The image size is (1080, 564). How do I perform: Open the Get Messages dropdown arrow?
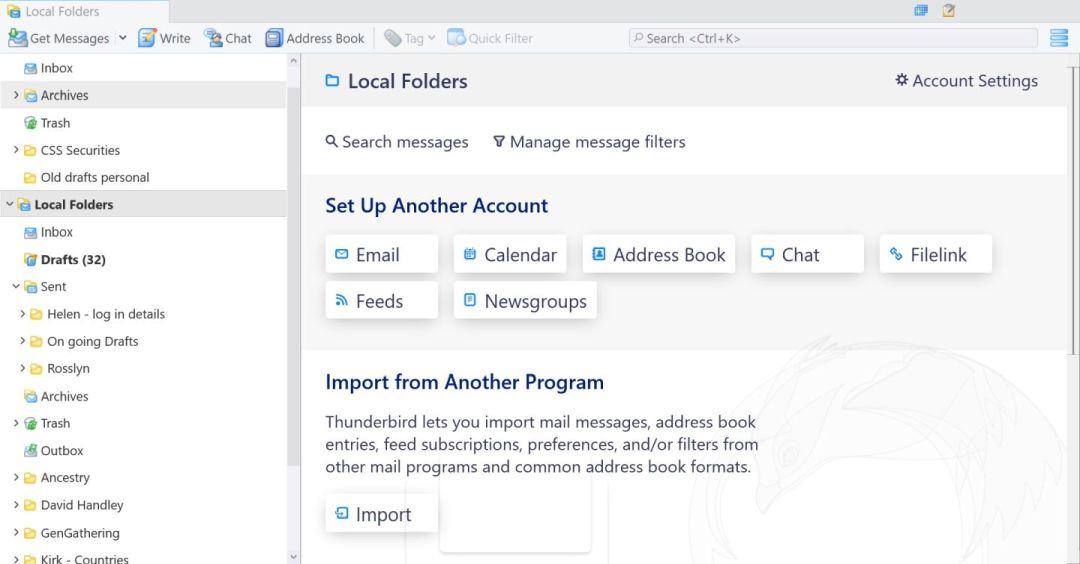[x=123, y=38]
